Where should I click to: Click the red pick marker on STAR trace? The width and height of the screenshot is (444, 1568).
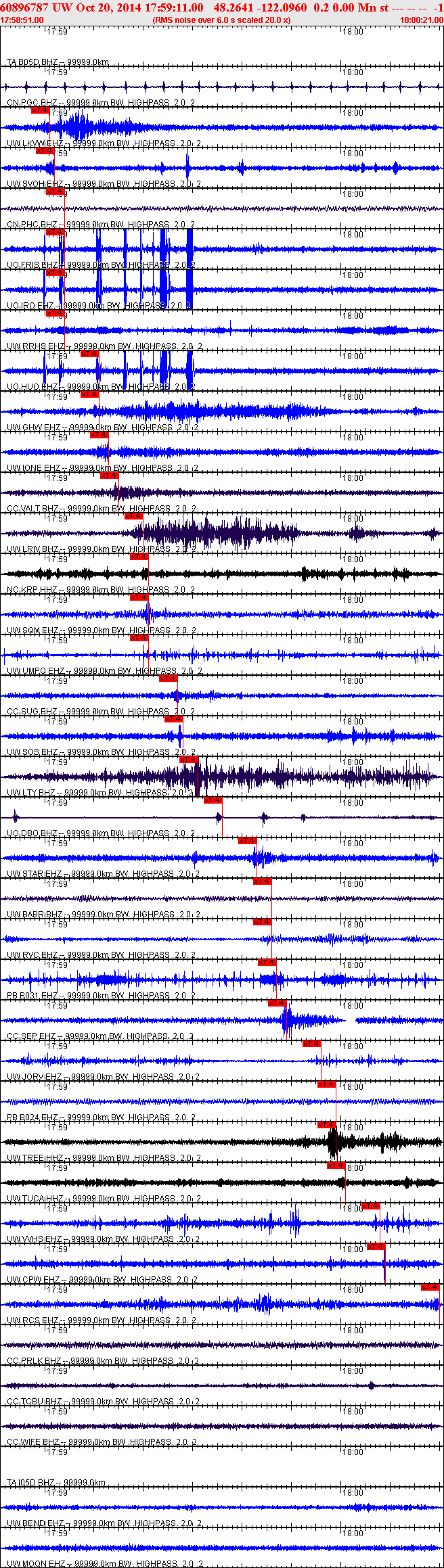click(x=248, y=841)
